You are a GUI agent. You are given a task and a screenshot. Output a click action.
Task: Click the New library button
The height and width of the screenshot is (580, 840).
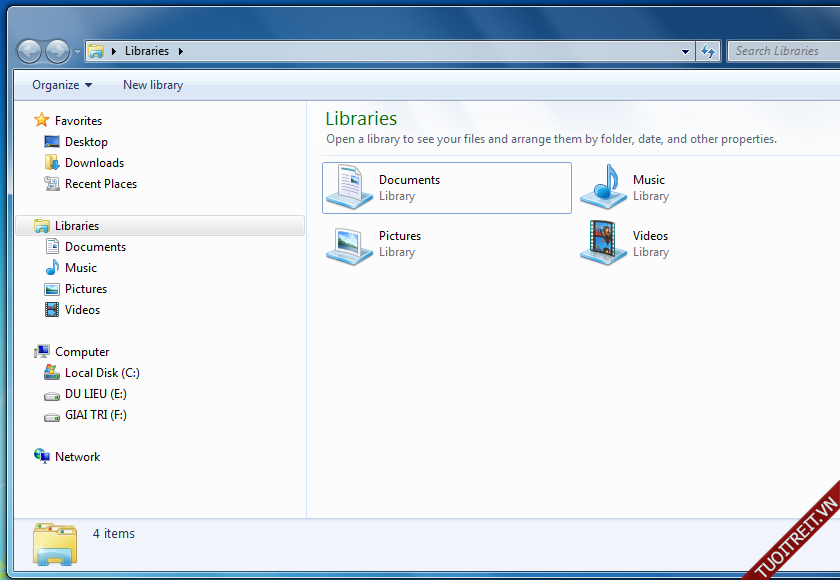click(x=153, y=85)
